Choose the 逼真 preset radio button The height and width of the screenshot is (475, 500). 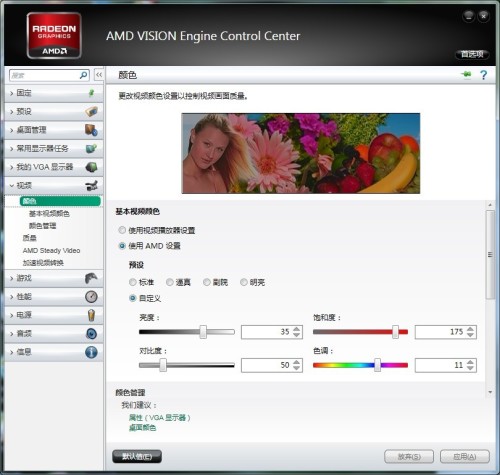tap(170, 282)
